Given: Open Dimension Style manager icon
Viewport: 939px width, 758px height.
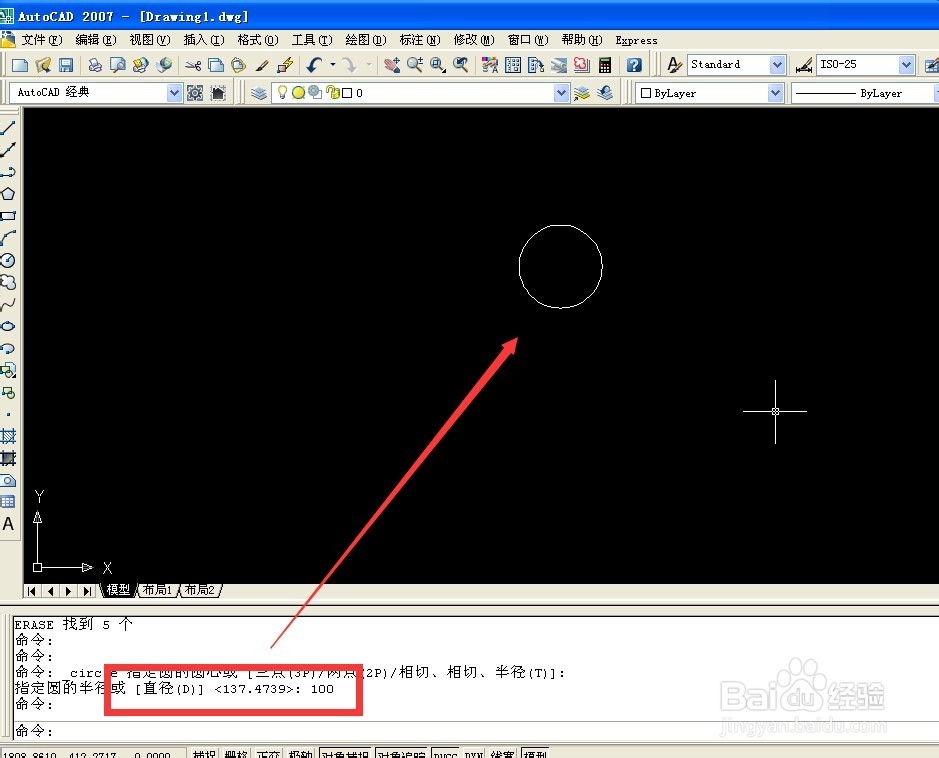Looking at the screenshot, I should [804, 65].
